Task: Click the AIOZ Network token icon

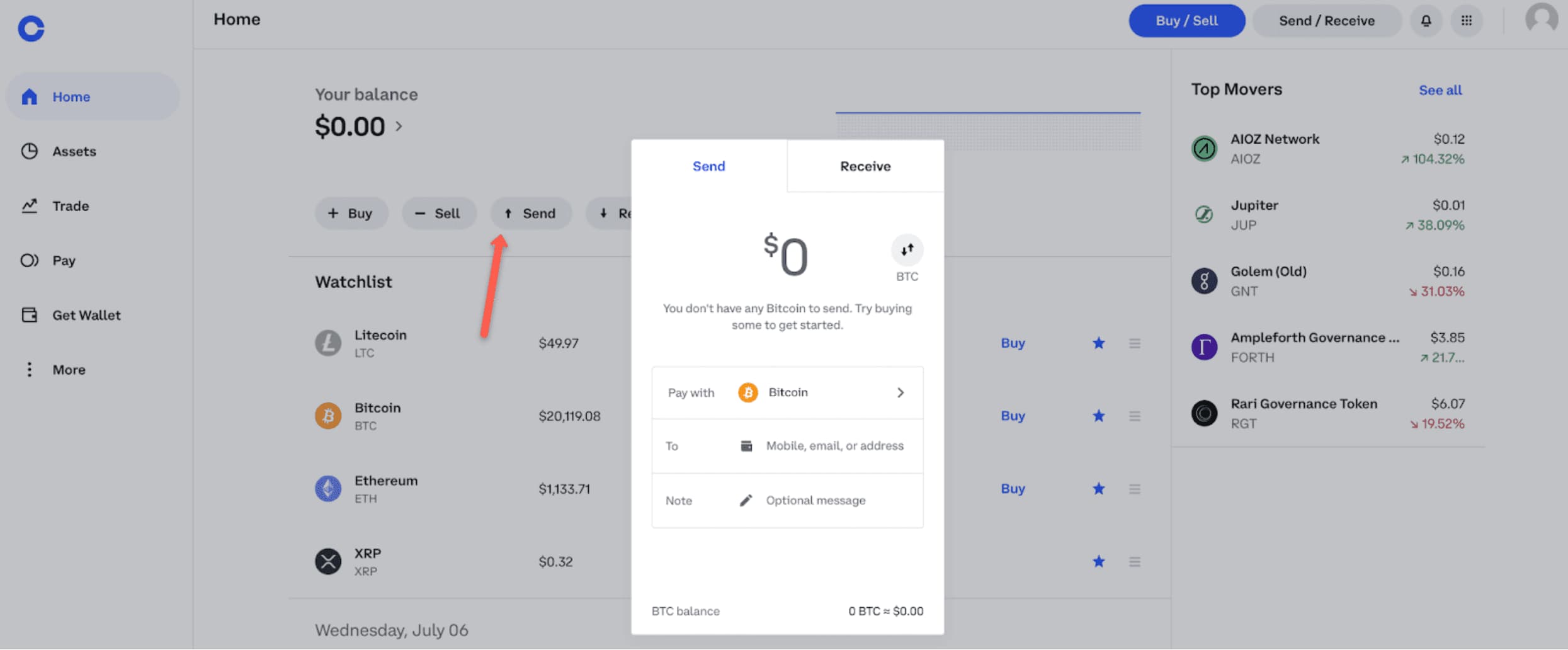Action: 1204,149
